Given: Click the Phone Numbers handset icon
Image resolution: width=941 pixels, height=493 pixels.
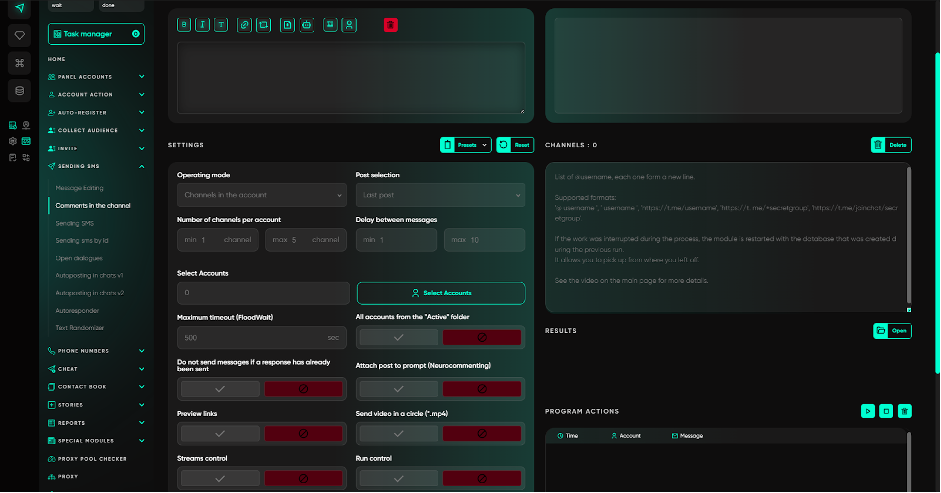Looking at the screenshot, I should point(52,351).
